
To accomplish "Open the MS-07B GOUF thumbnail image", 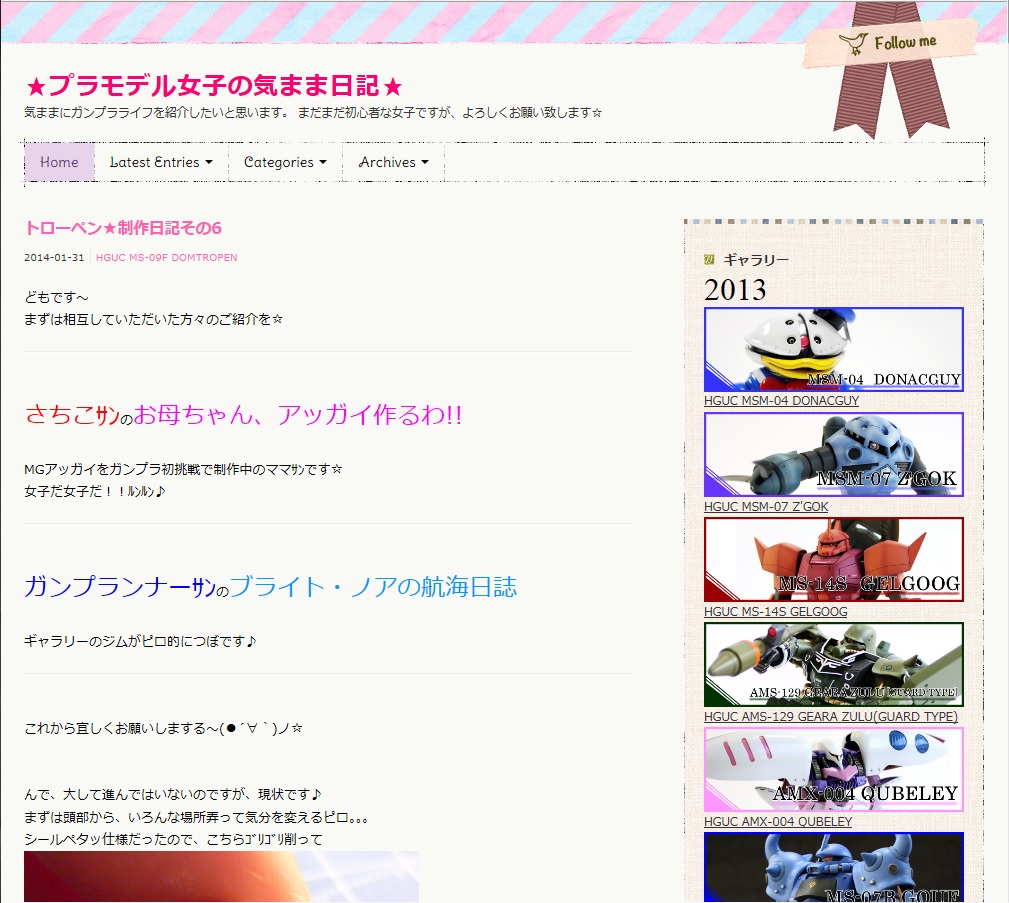I will (833, 867).
